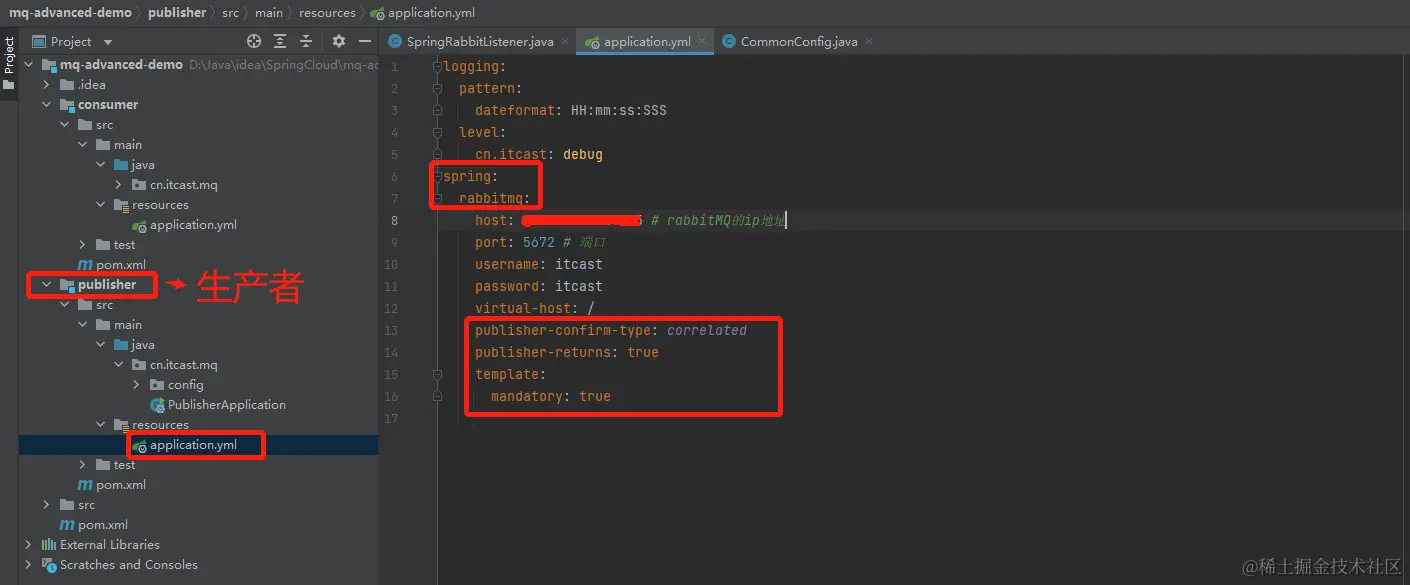Select Scratches and Consoles in the tree
This screenshot has width=1410, height=585.
coord(129,564)
